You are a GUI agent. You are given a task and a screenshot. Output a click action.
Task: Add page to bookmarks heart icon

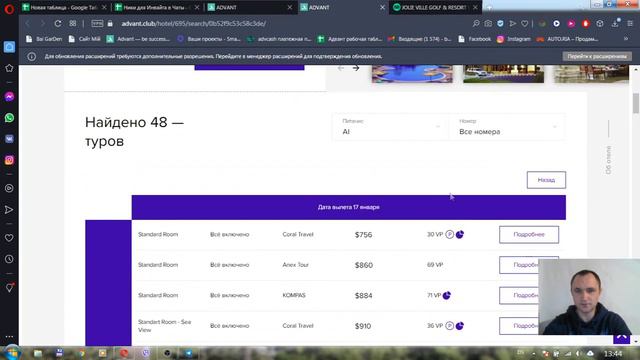tap(525, 24)
